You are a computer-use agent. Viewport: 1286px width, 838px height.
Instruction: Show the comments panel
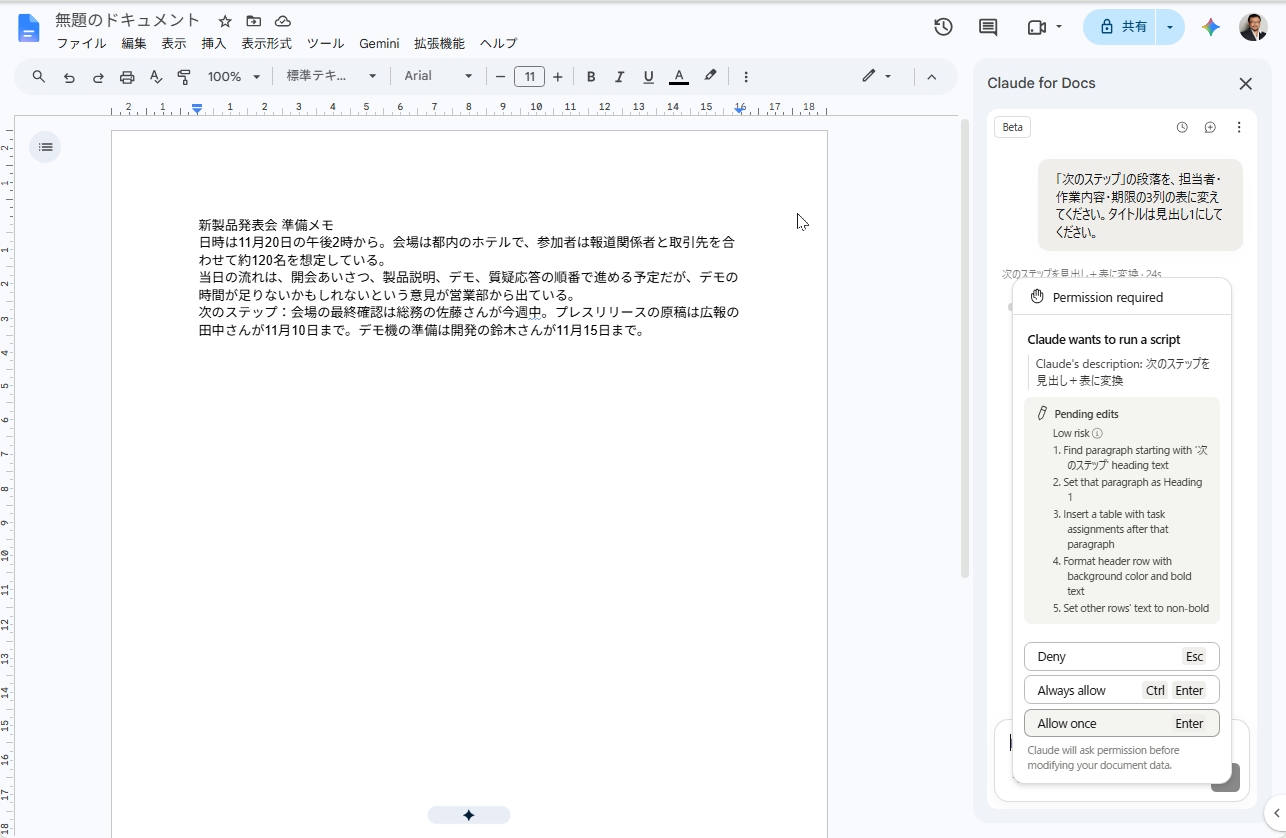[988, 27]
